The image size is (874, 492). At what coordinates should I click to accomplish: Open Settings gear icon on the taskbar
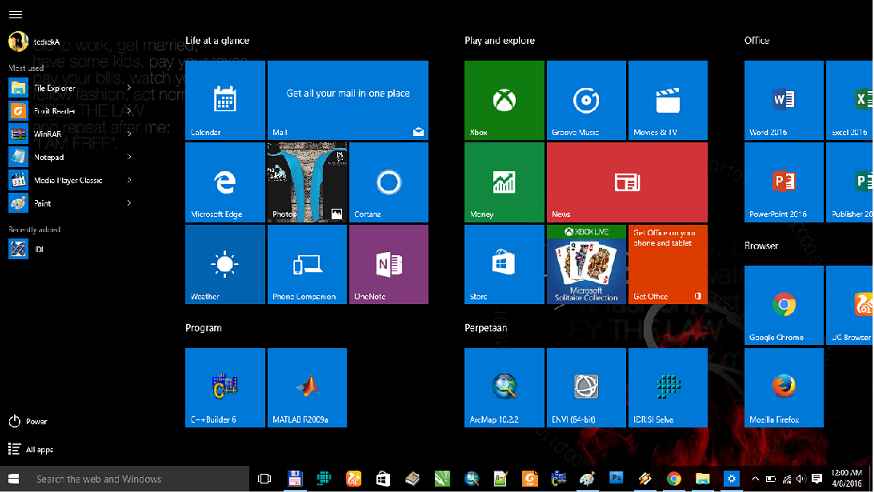[x=731, y=479]
